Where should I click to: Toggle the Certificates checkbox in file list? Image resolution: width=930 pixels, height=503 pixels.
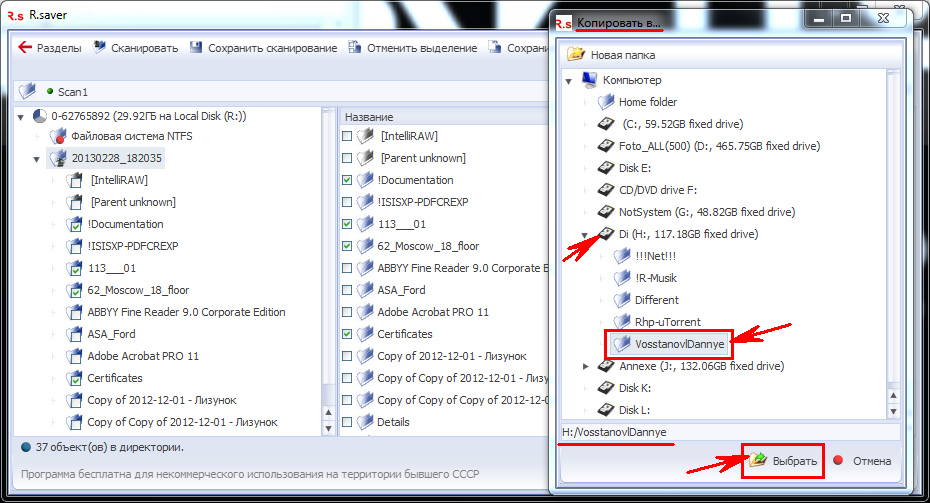(347, 334)
